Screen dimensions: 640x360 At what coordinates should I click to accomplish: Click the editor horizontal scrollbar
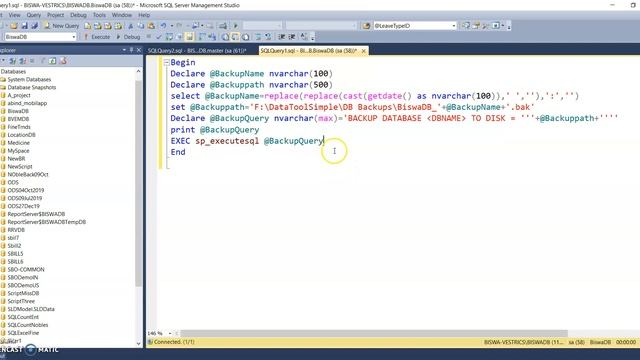tap(374, 333)
